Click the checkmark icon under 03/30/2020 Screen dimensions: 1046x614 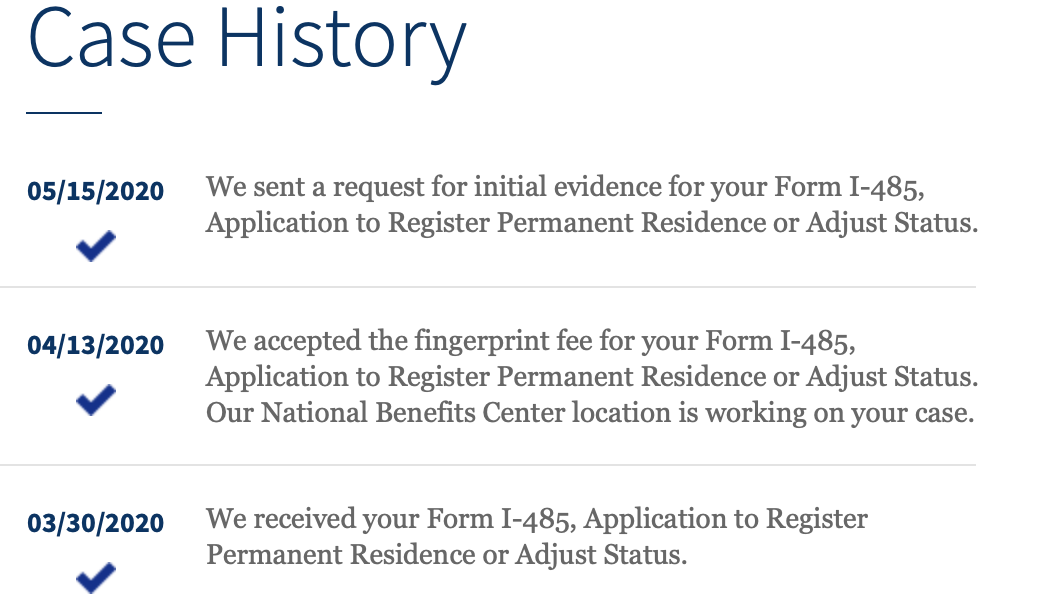[x=96, y=577]
